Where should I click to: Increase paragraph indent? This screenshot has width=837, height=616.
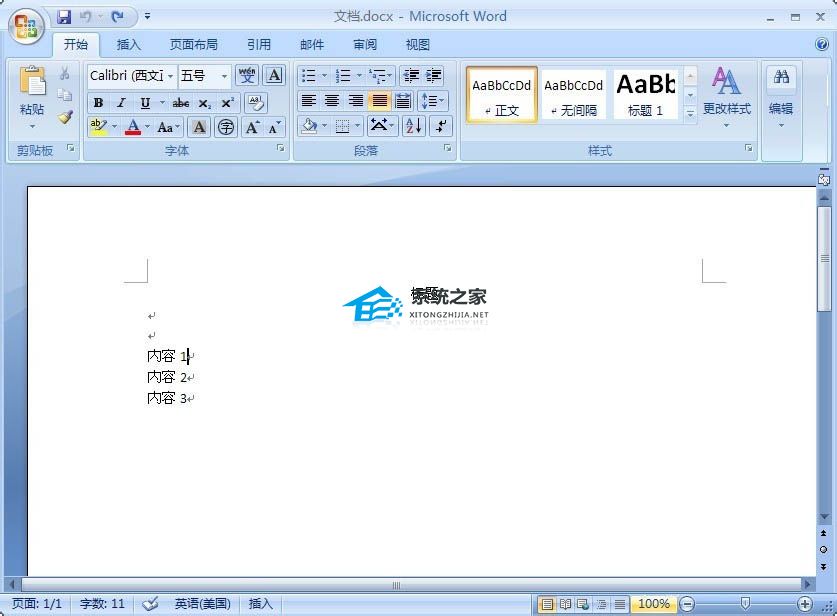[x=433, y=75]
